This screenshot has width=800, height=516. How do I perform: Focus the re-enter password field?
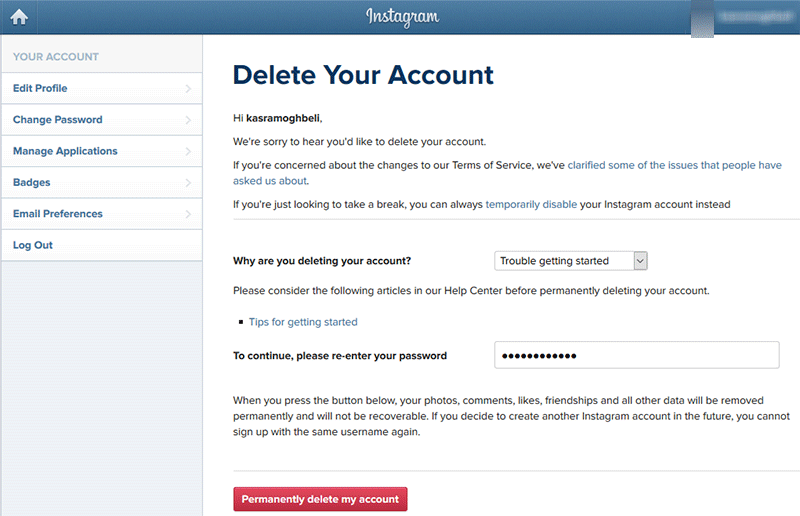coord(636,355)
